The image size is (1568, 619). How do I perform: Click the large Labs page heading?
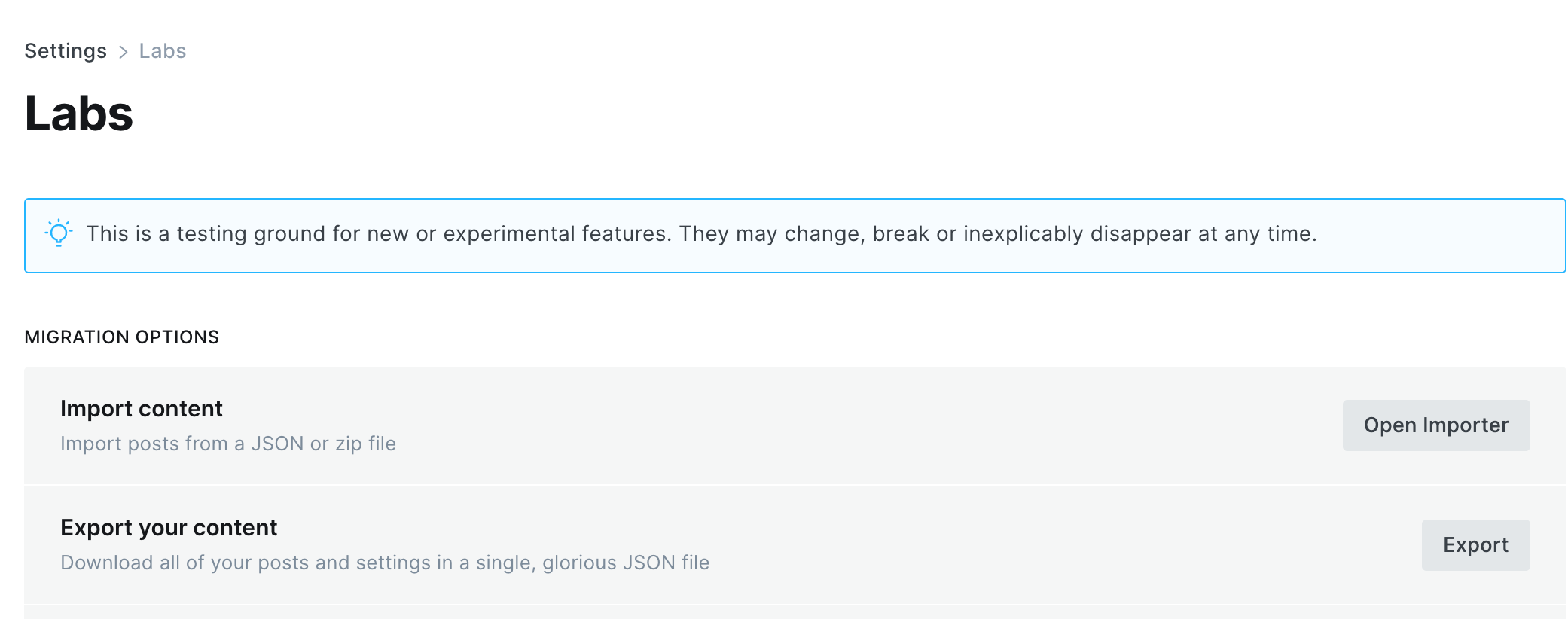pos(79,114)
